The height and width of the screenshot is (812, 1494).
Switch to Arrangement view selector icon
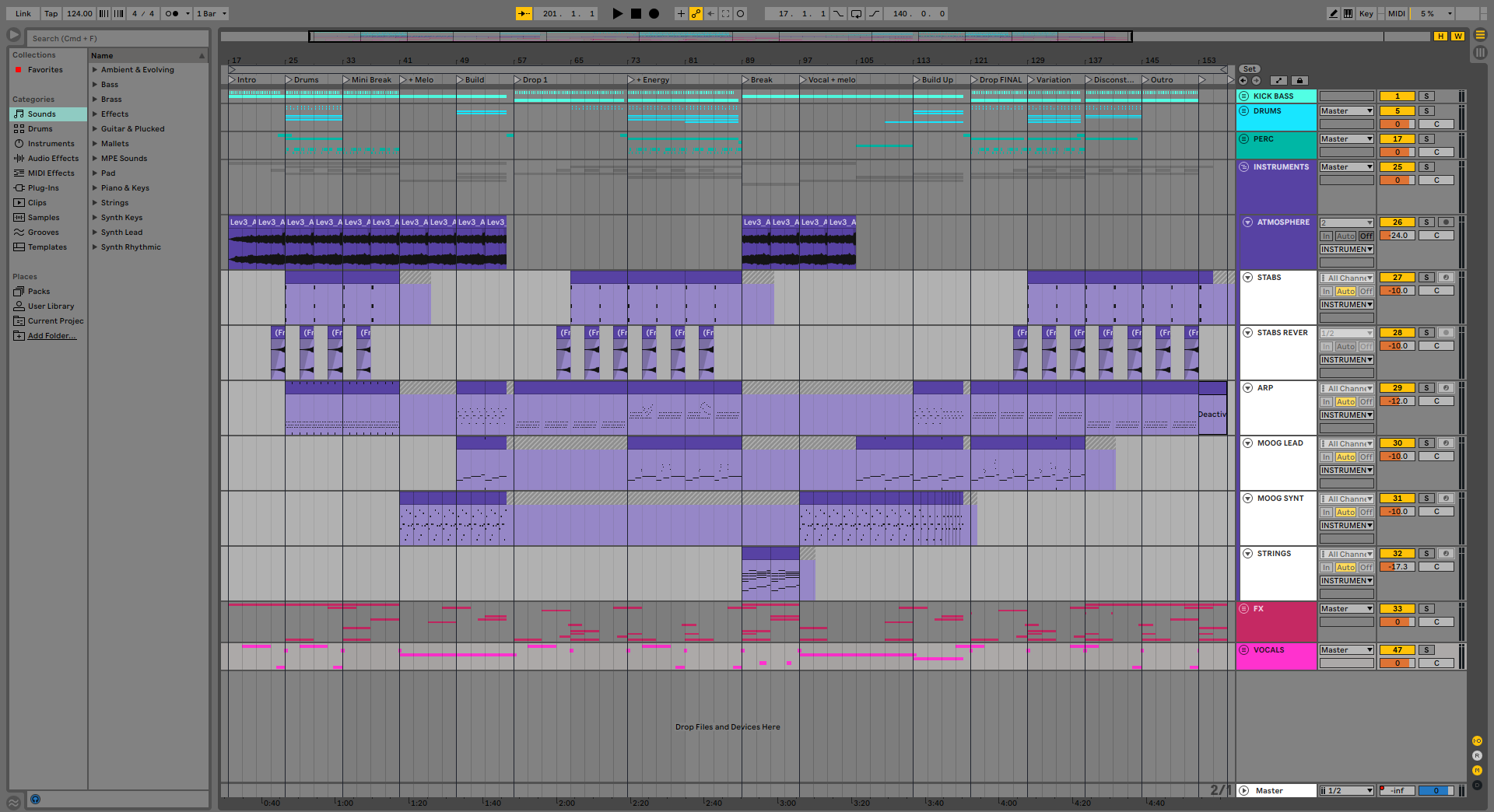[x=1480, y=35]
